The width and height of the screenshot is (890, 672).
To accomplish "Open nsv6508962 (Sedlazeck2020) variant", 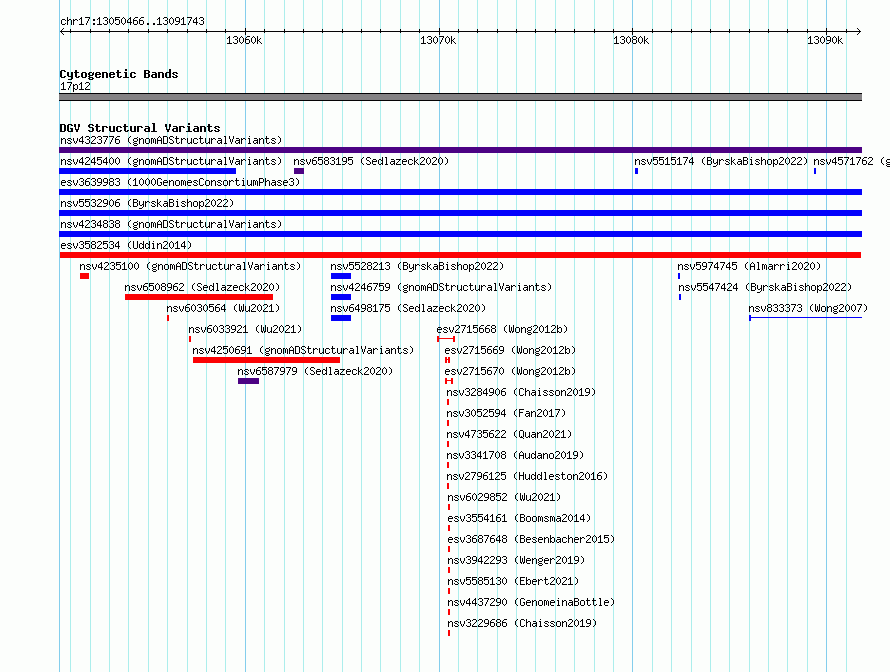I will 202,287.
